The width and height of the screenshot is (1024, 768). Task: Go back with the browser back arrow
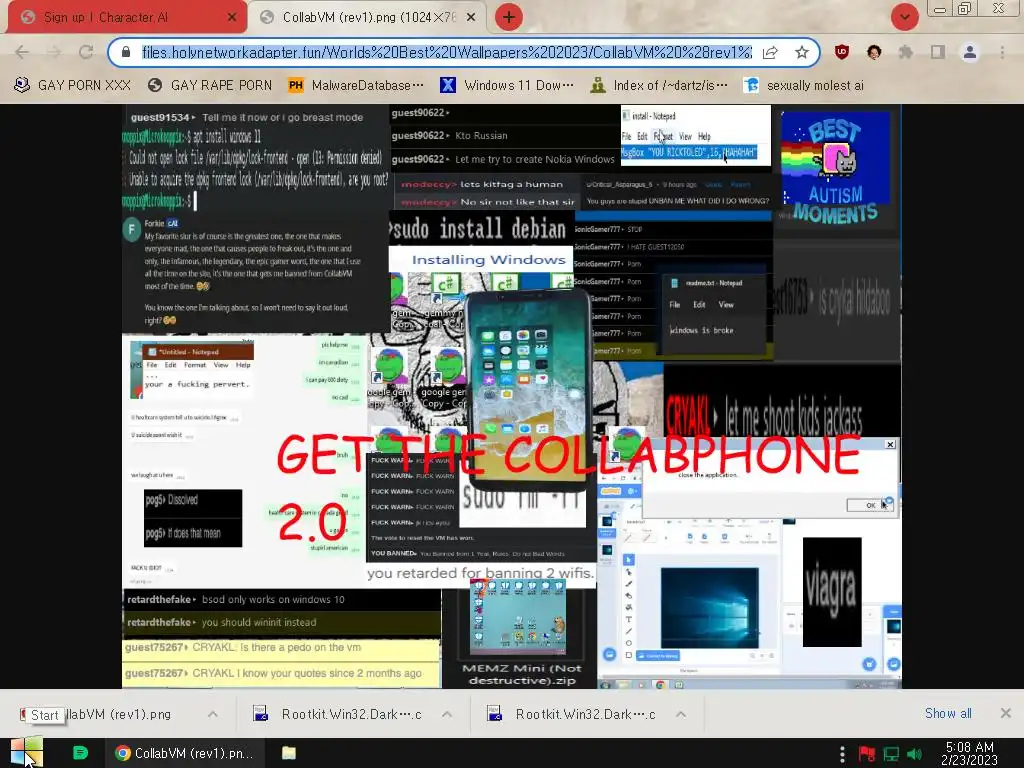point(22,52)
